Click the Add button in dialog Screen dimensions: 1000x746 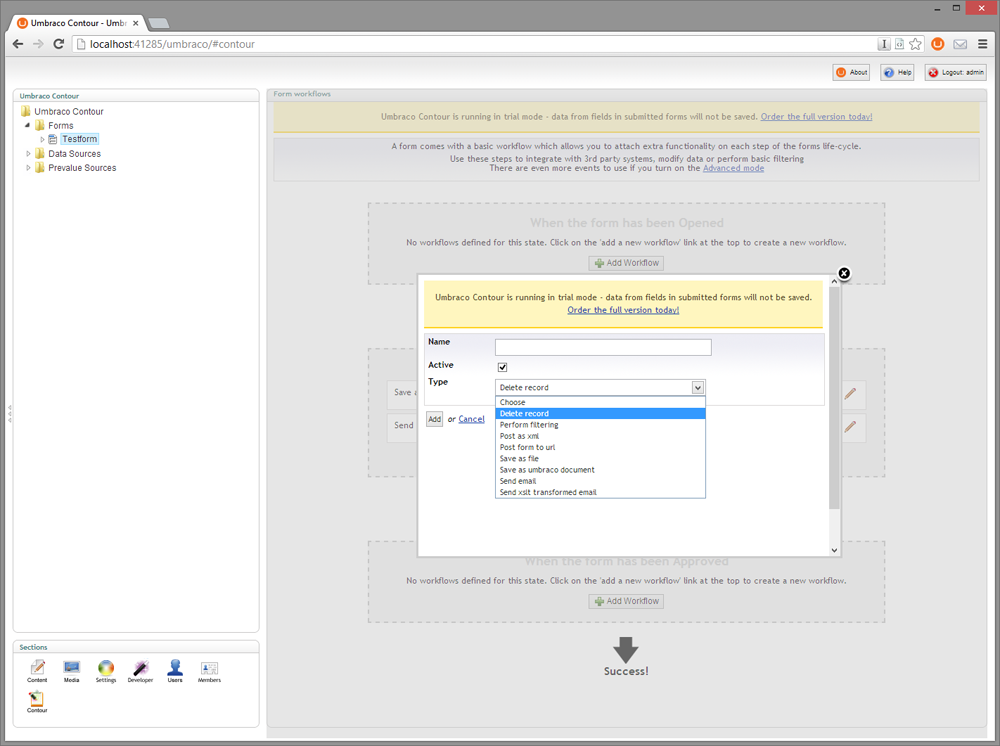[434, 419]
